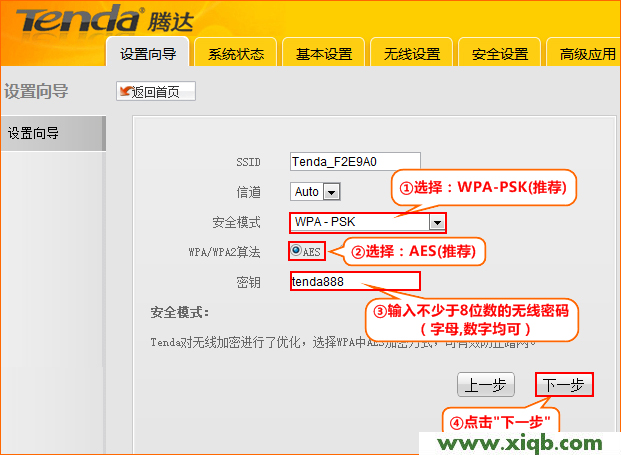Switch to the 无线设置 tab
Image resolution: width=621 pixels, height=455 pixels.
click(411, 54)
